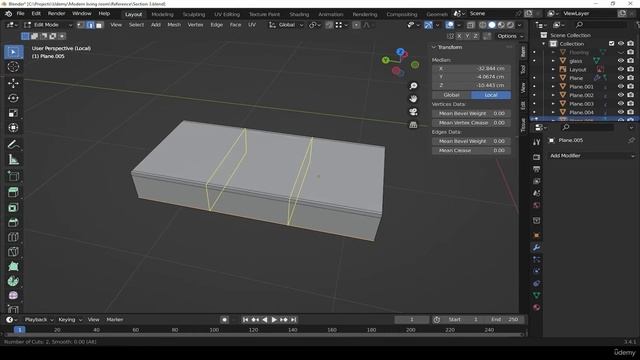
Task: Activate the Loop Cut tool
Action: coord(13,237)
